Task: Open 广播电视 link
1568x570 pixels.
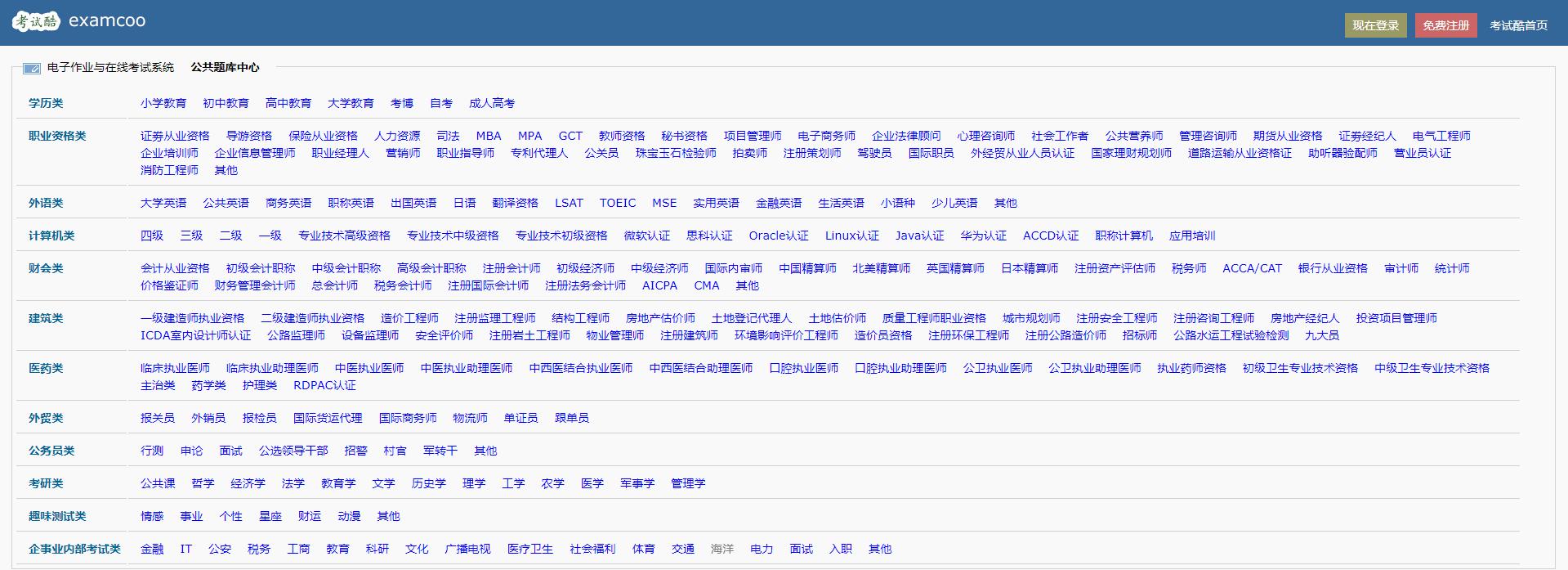Action: (467, 549)
